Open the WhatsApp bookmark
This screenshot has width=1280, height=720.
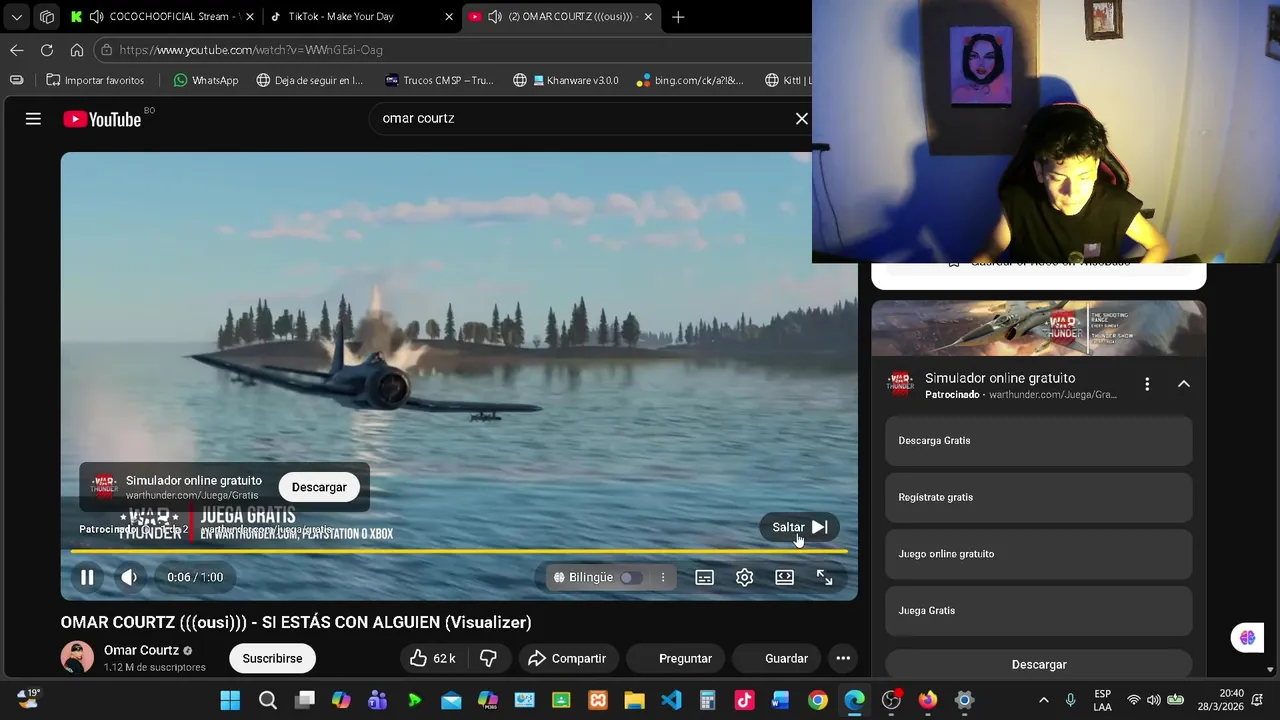(206, 80)
